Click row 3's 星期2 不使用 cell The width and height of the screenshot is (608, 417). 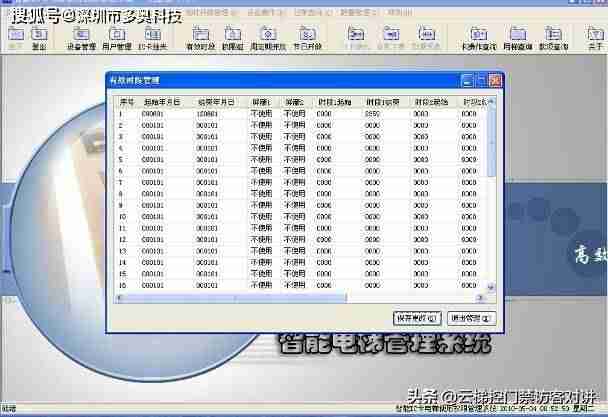(294, 137)
